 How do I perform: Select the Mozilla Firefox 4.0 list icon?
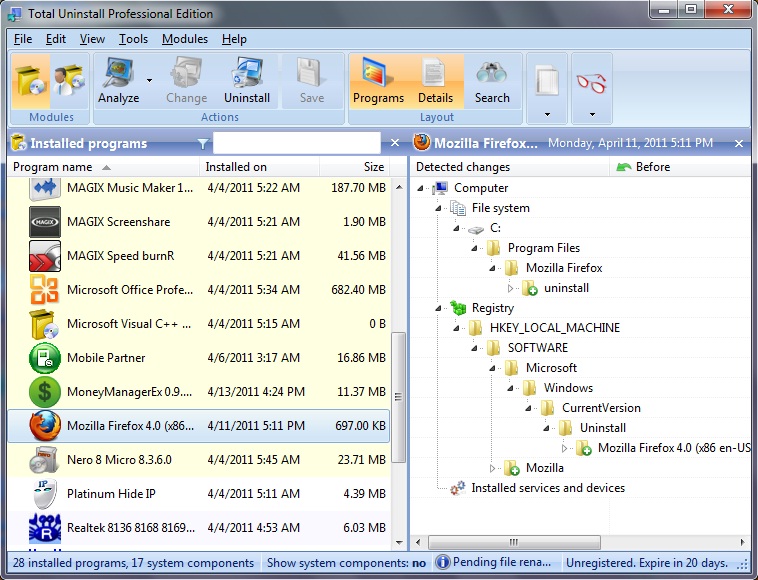click(x=44, y=426)
